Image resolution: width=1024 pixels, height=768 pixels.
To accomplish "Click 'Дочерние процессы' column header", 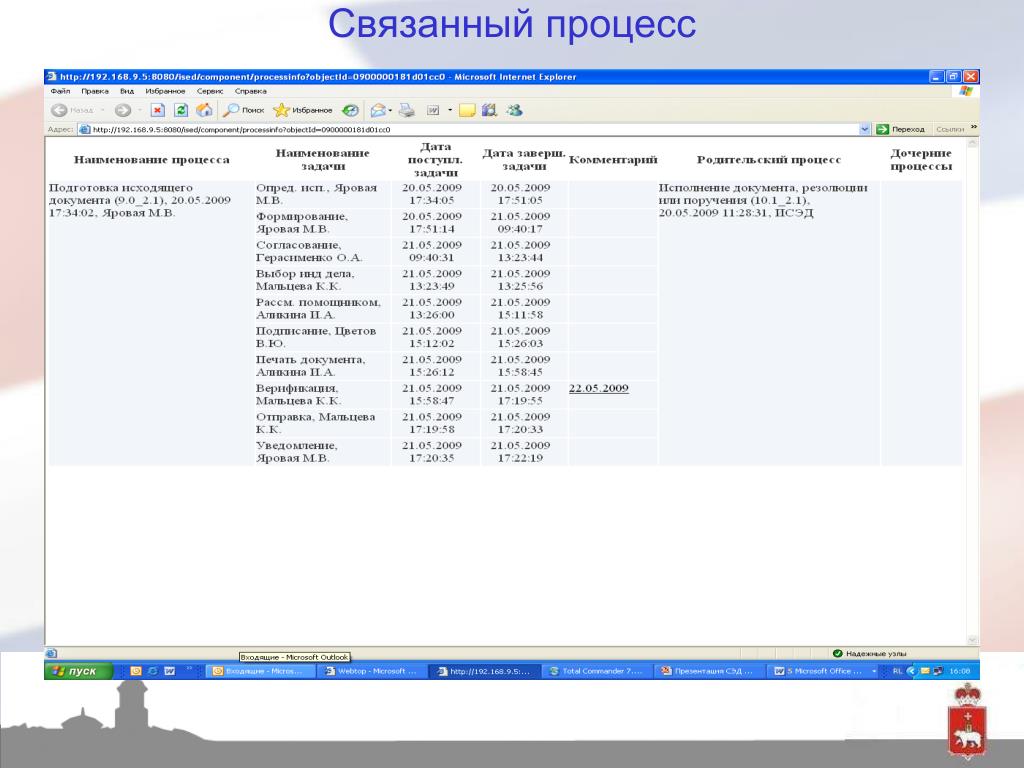I will [921, 160].
